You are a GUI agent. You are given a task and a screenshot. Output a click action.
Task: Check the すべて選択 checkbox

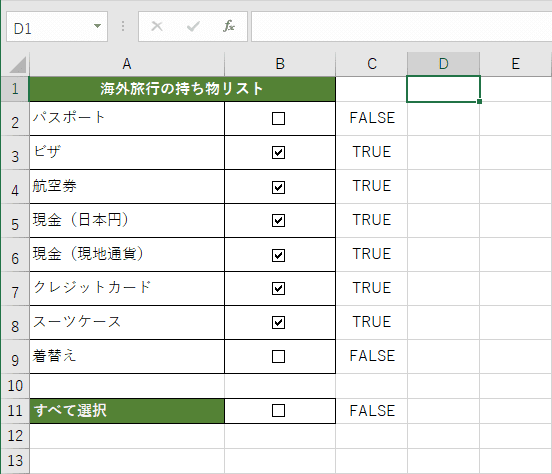[x=278, y=411]
